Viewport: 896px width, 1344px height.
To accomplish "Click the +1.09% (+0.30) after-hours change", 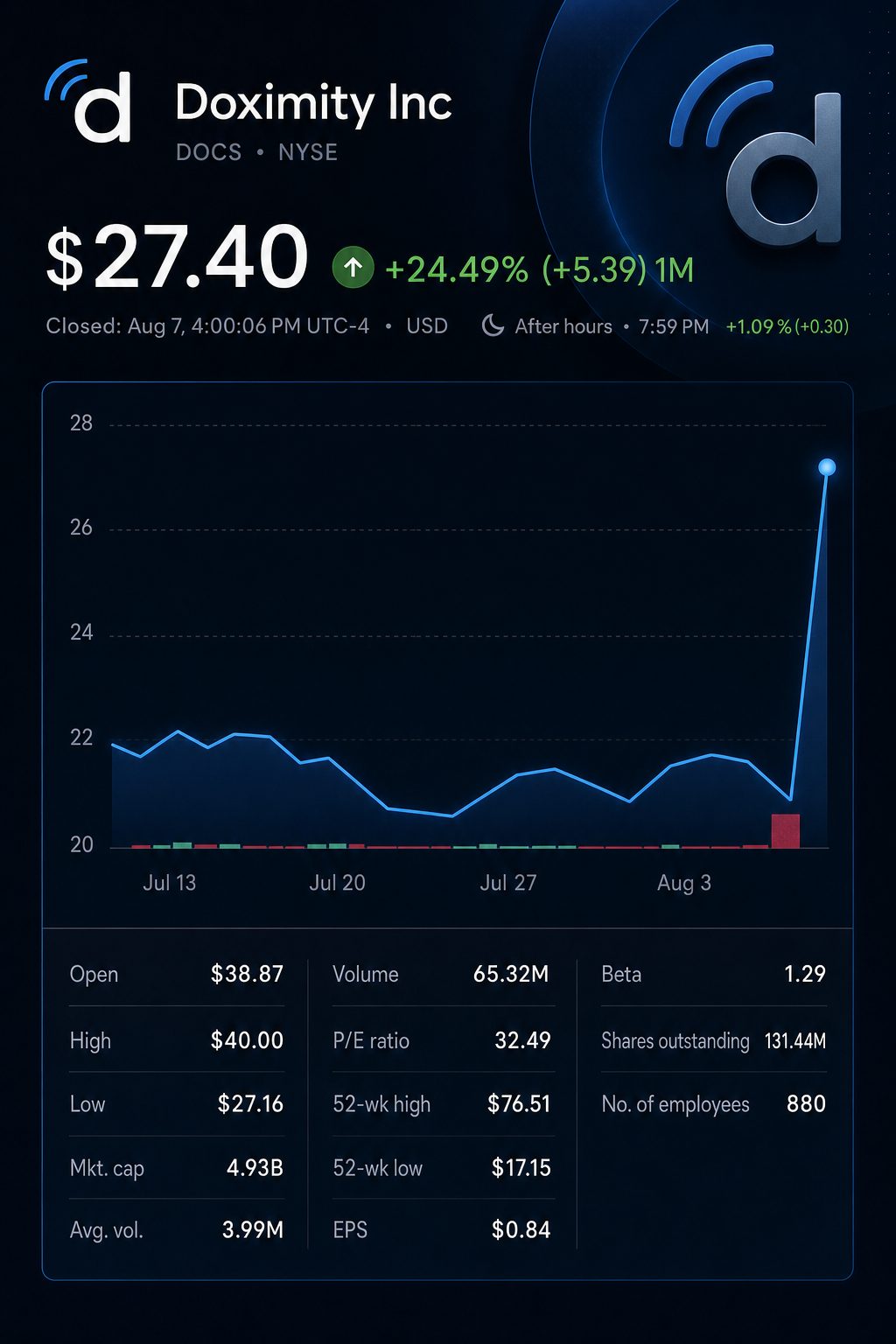I will [787, 326].
